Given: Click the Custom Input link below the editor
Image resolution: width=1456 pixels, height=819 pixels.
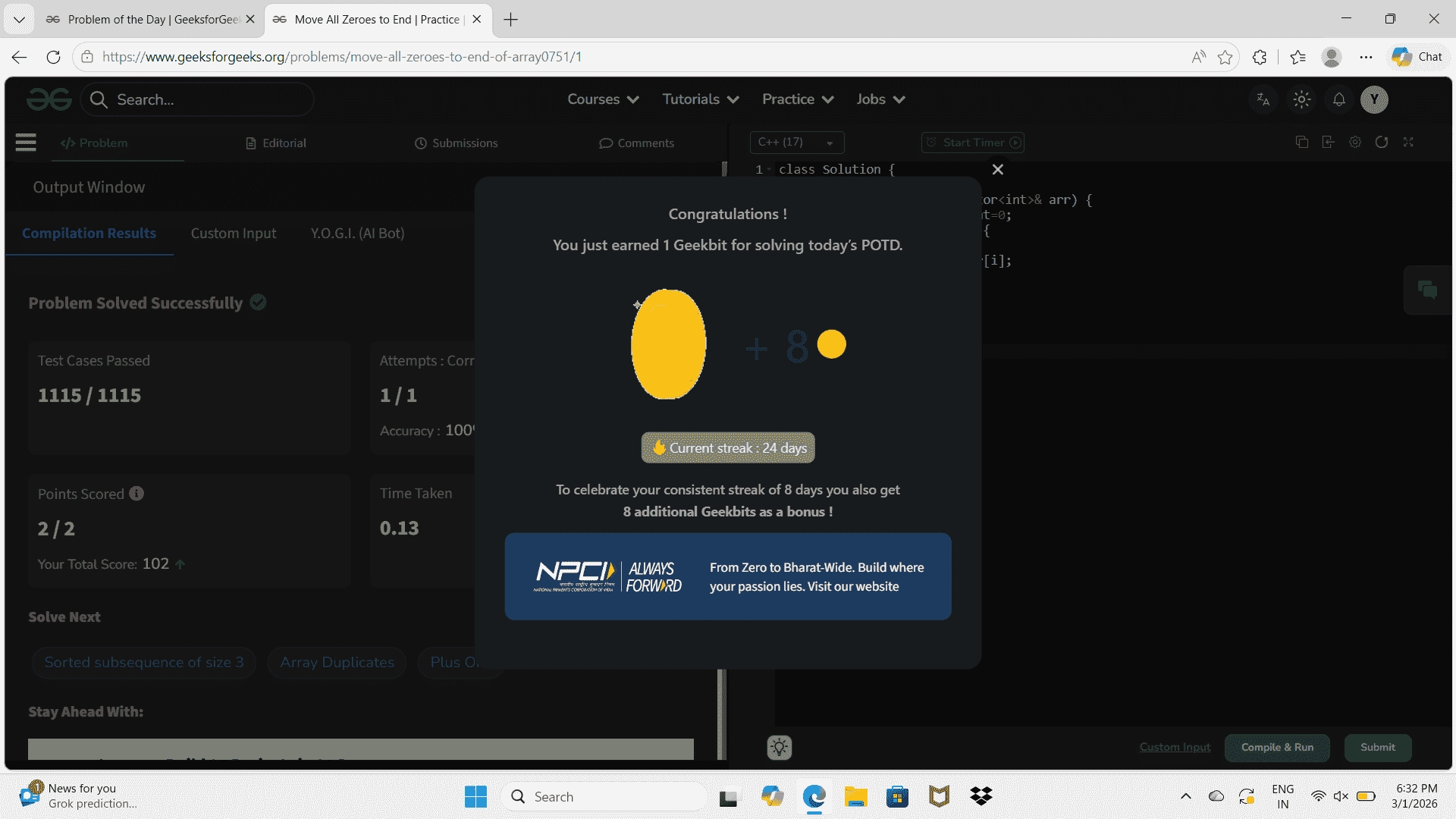Looking at the screenshot, I should click(1175, 748).
